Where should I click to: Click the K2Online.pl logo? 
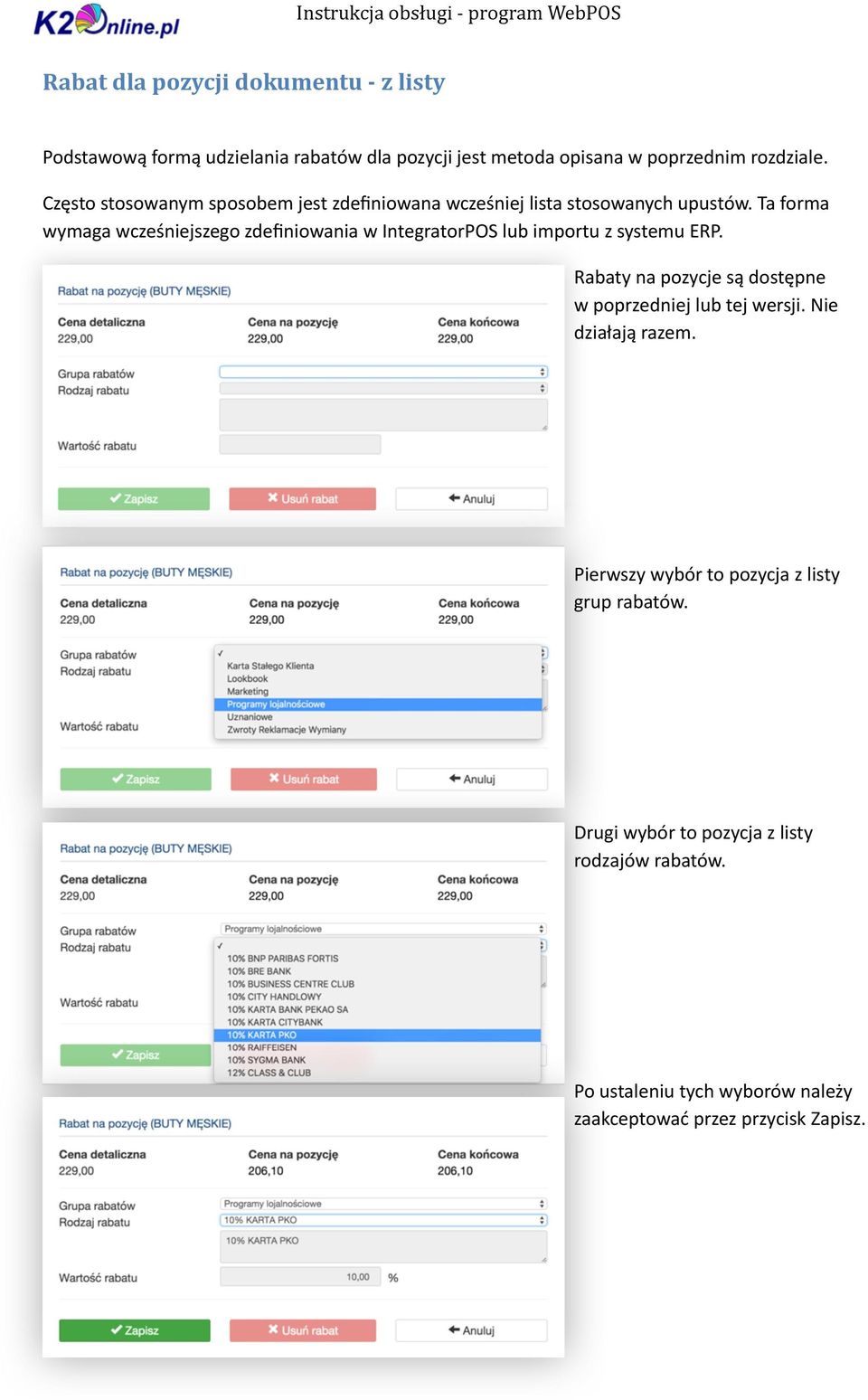[107, 21]
